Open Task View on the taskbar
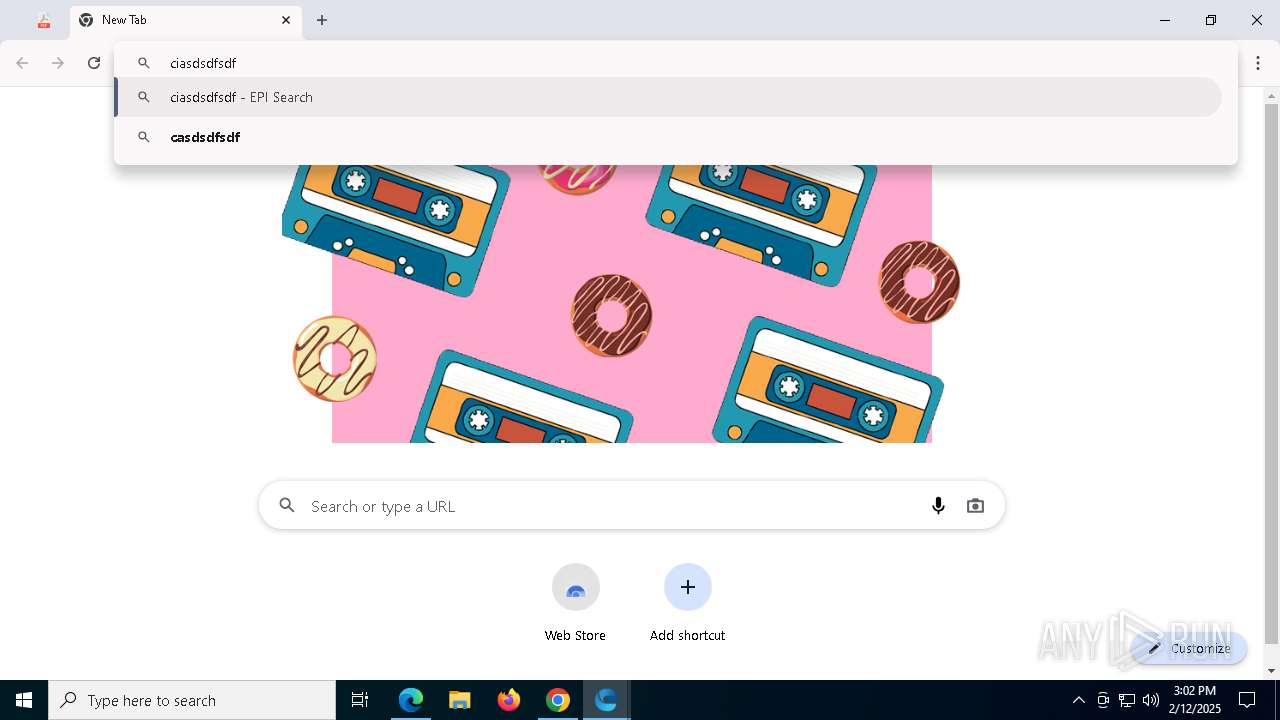 360,700
